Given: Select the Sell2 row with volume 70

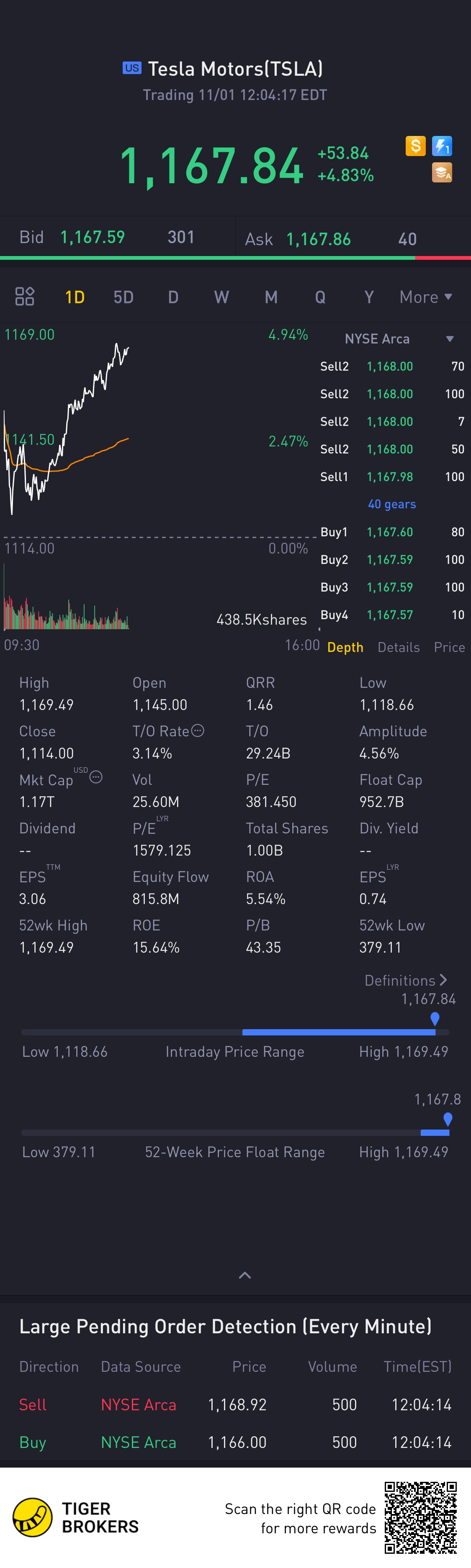Looking at the screenshot, I should coord(392,366).
